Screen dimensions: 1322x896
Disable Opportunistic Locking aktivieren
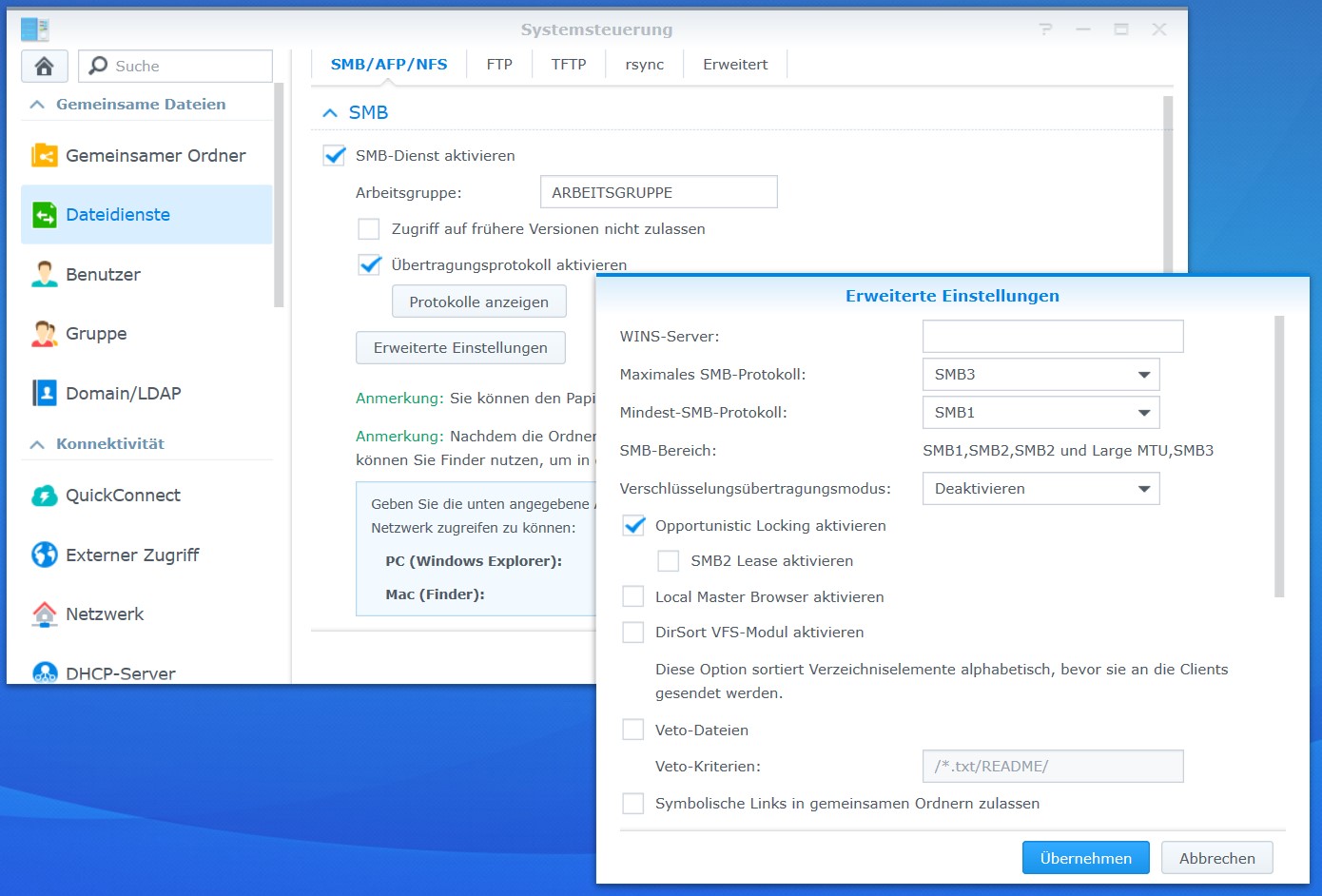click(633, 526)
